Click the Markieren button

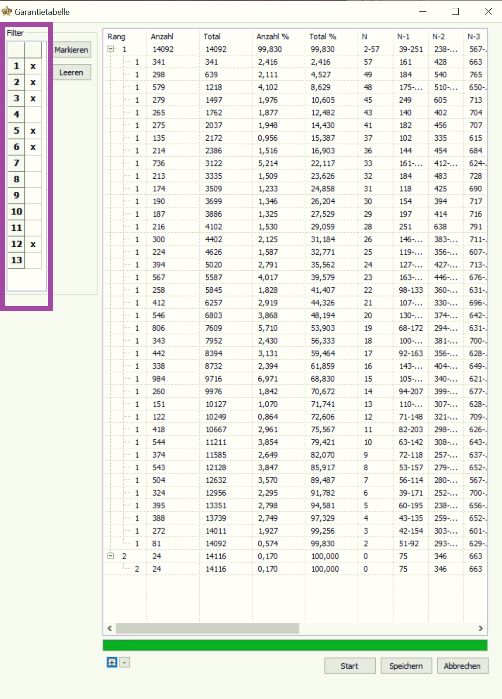coord(71,50)
